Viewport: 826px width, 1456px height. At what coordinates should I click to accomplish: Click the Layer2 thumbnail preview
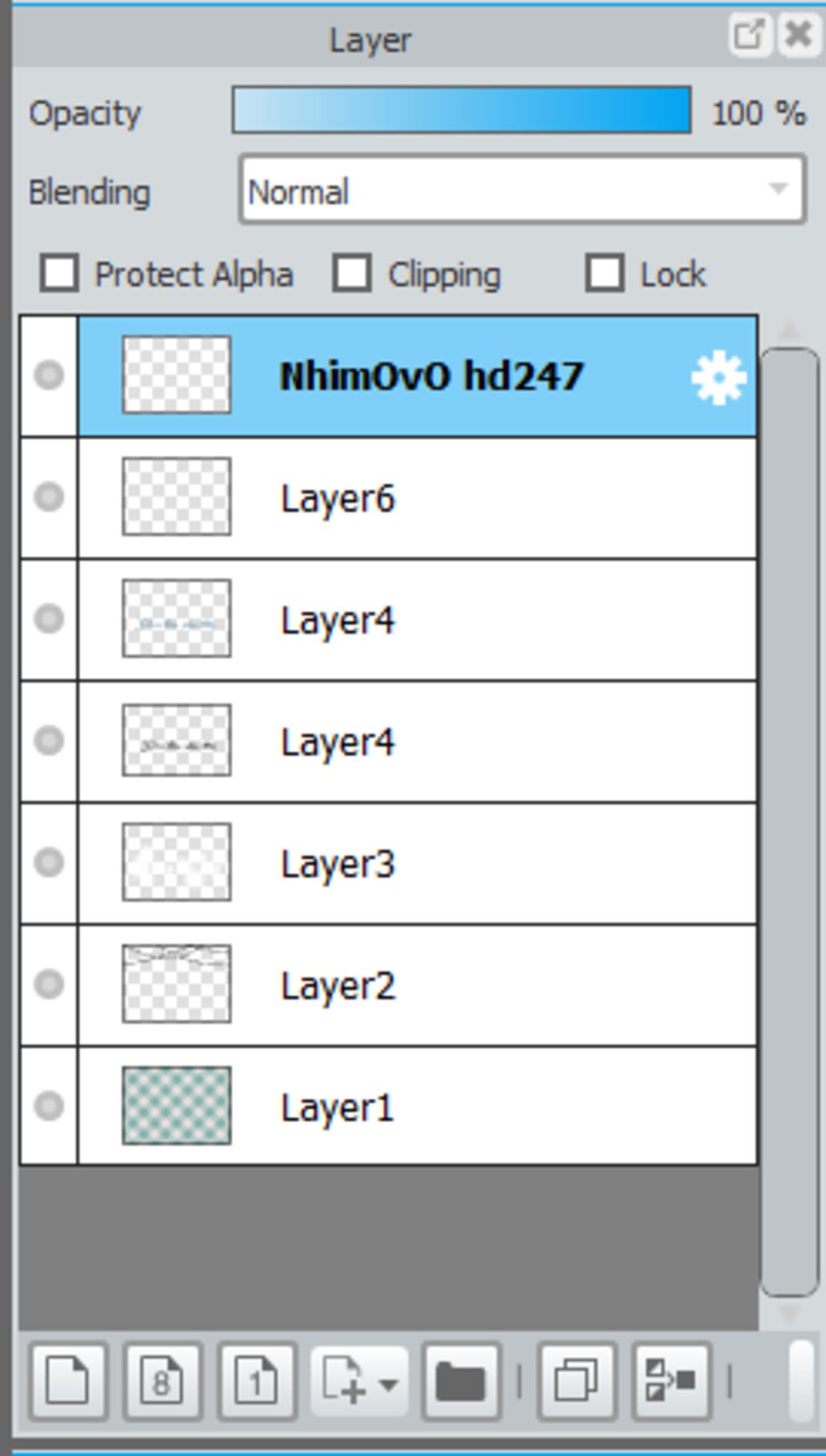pos(177,984)
